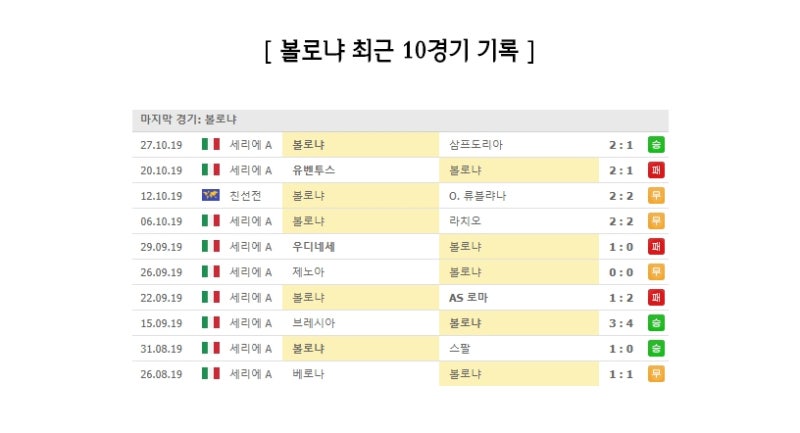Screen dimensions: 800x433
Task: Click the Italy flag on 27.10.19 row
Action: (211, 144)
